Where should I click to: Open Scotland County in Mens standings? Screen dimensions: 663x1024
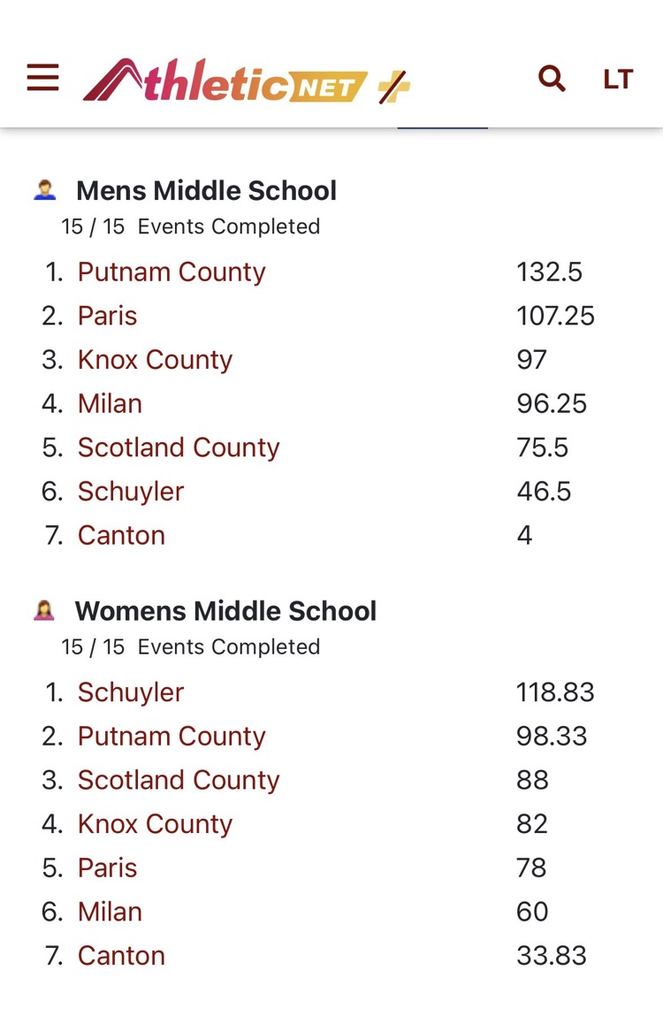coord(178,448)
